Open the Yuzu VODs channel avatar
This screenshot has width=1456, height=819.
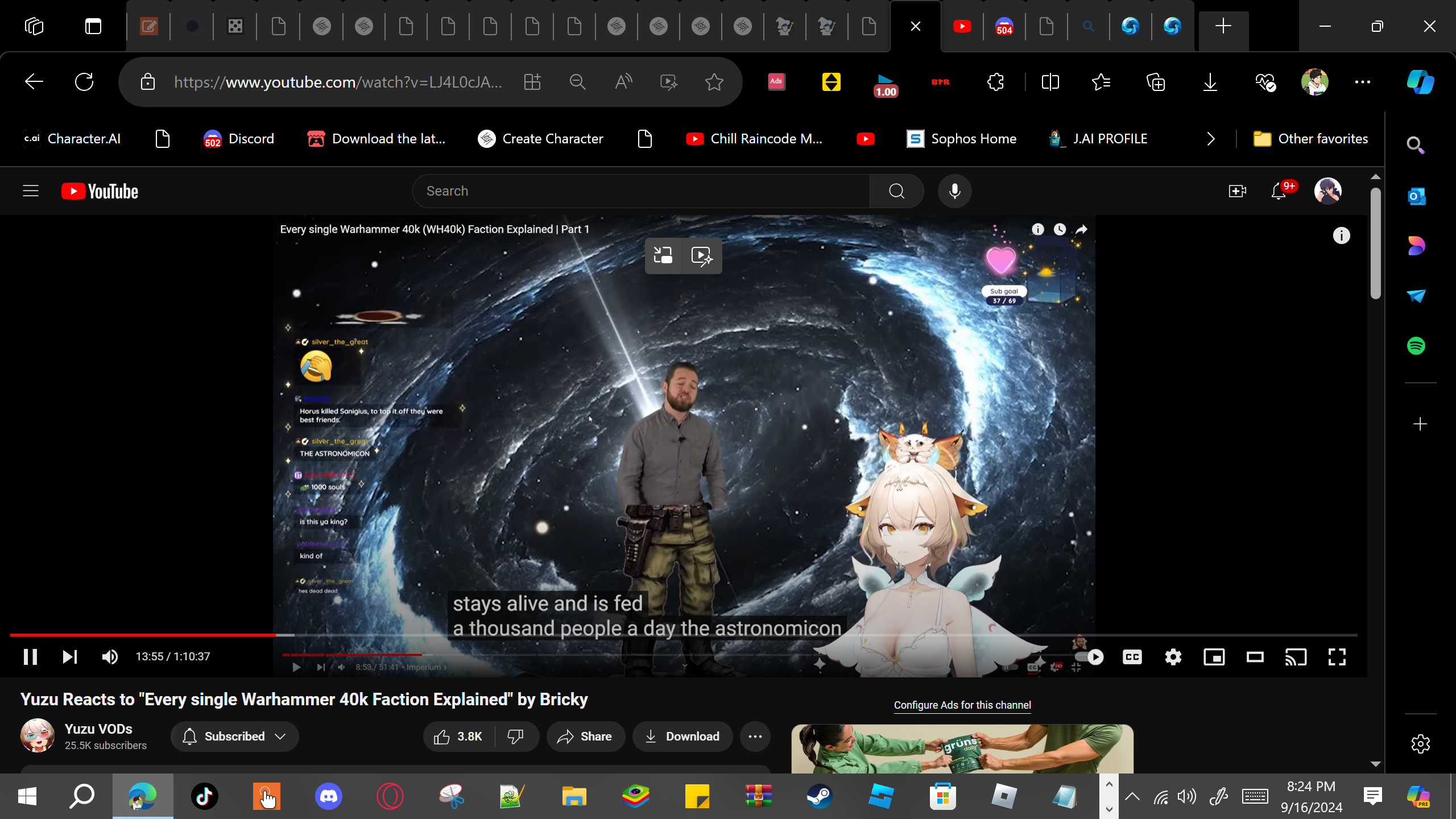(38, 736)
